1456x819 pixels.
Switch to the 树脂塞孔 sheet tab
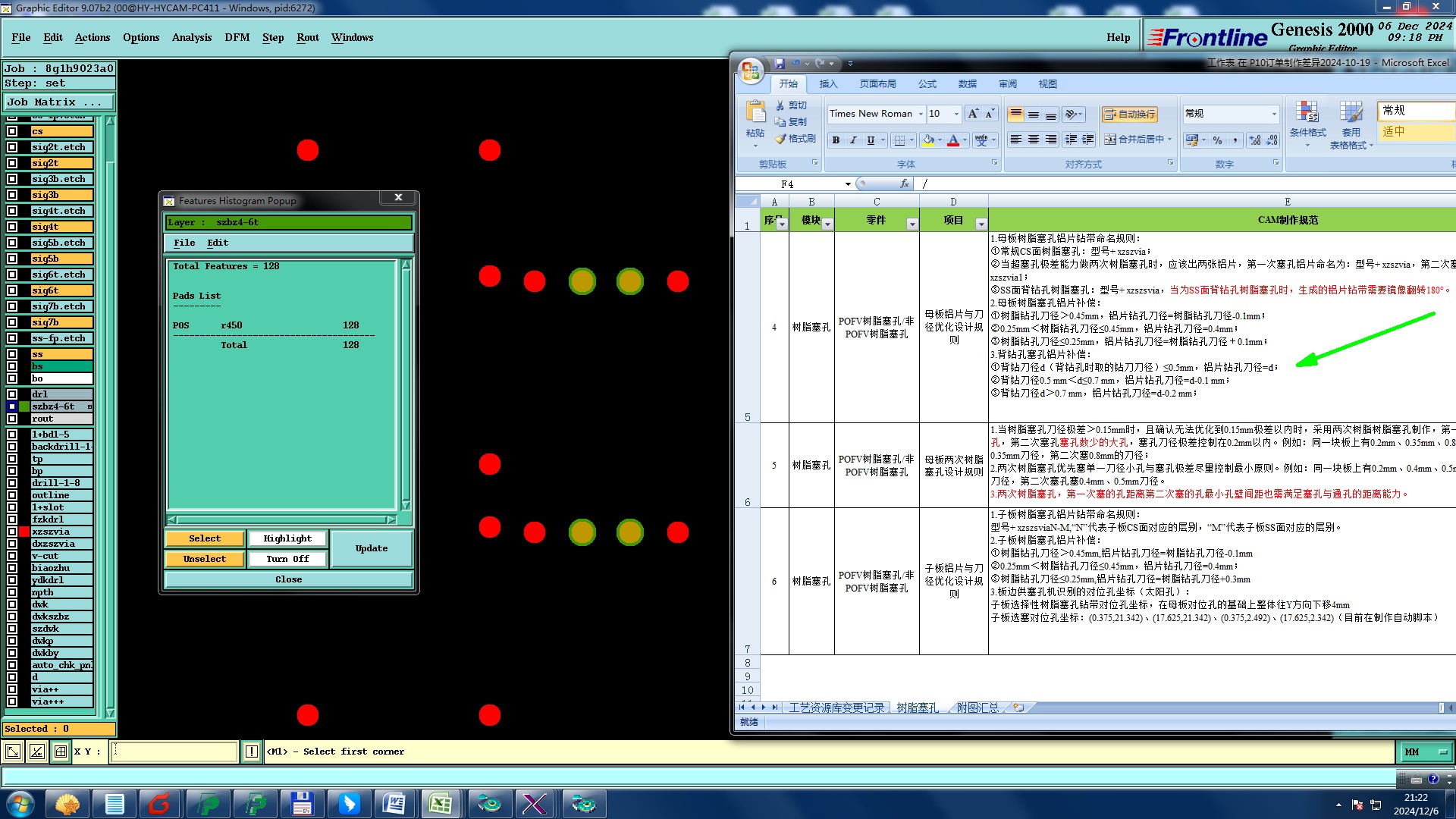point(917,708)
